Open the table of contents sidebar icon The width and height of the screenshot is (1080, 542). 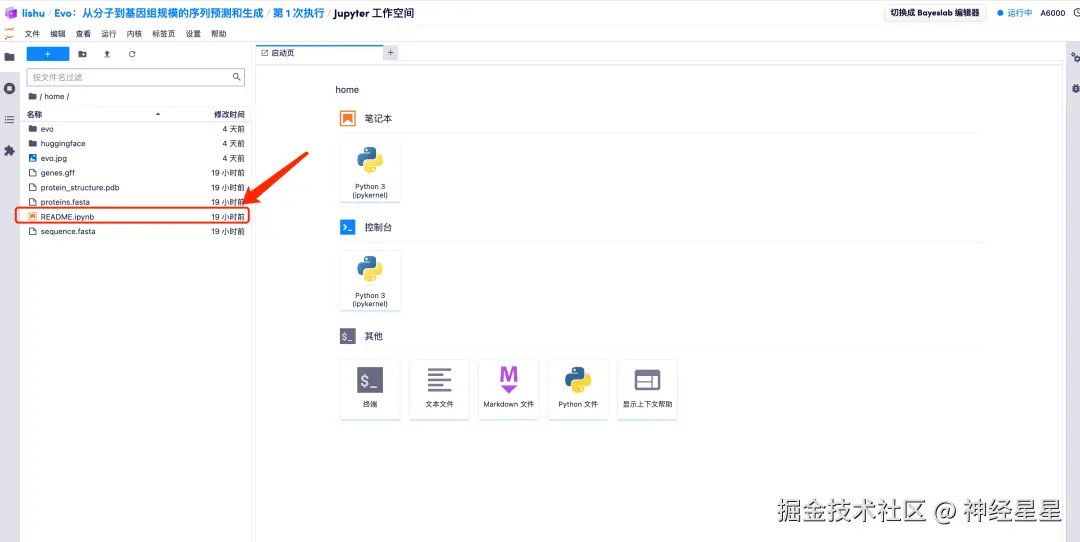tap(10, 120)
